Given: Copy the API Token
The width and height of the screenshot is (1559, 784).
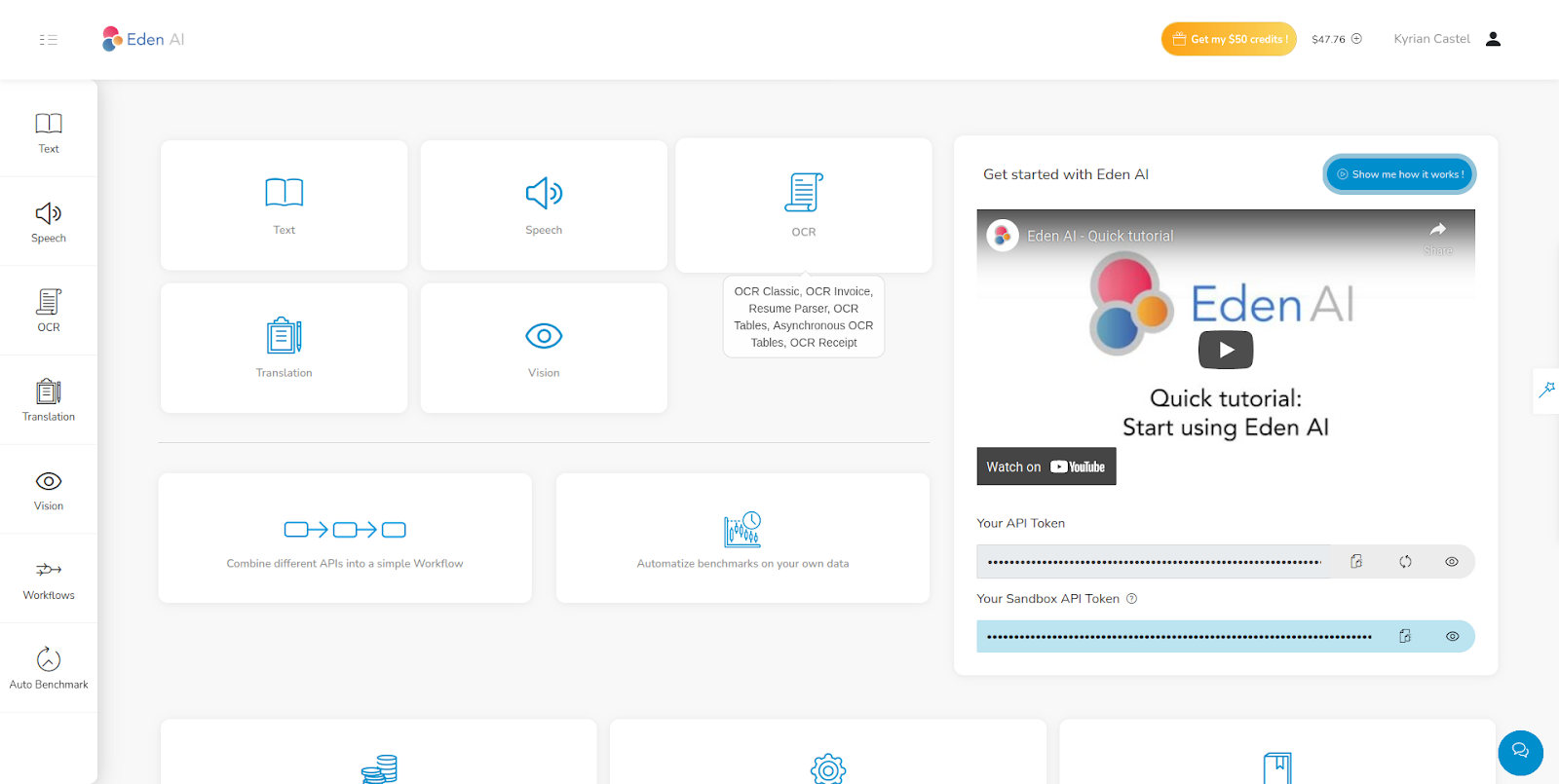Looking at the screenshot, I should click(1356, 562).
